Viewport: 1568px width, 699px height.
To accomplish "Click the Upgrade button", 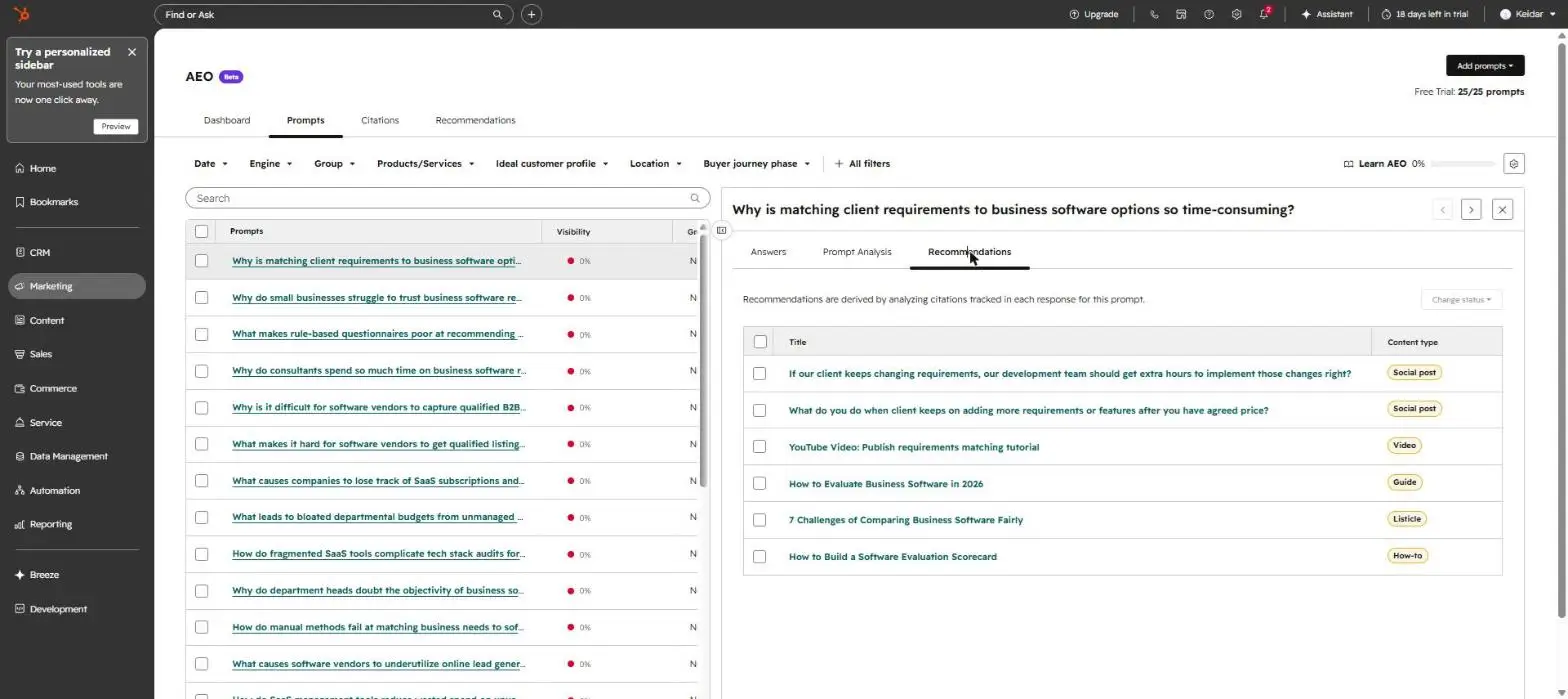I will coord(1094,14).
